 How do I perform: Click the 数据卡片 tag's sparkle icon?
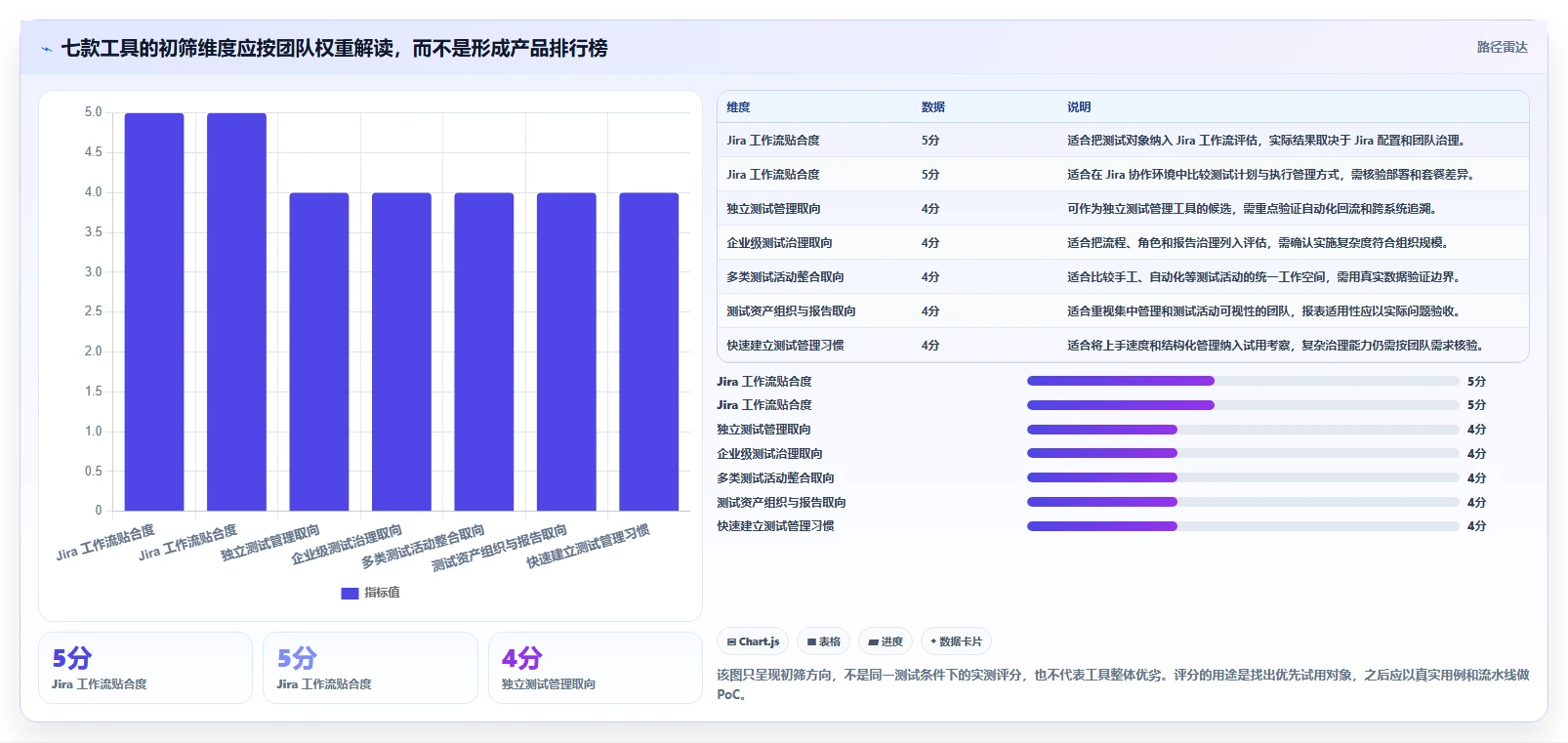(933, 641)
